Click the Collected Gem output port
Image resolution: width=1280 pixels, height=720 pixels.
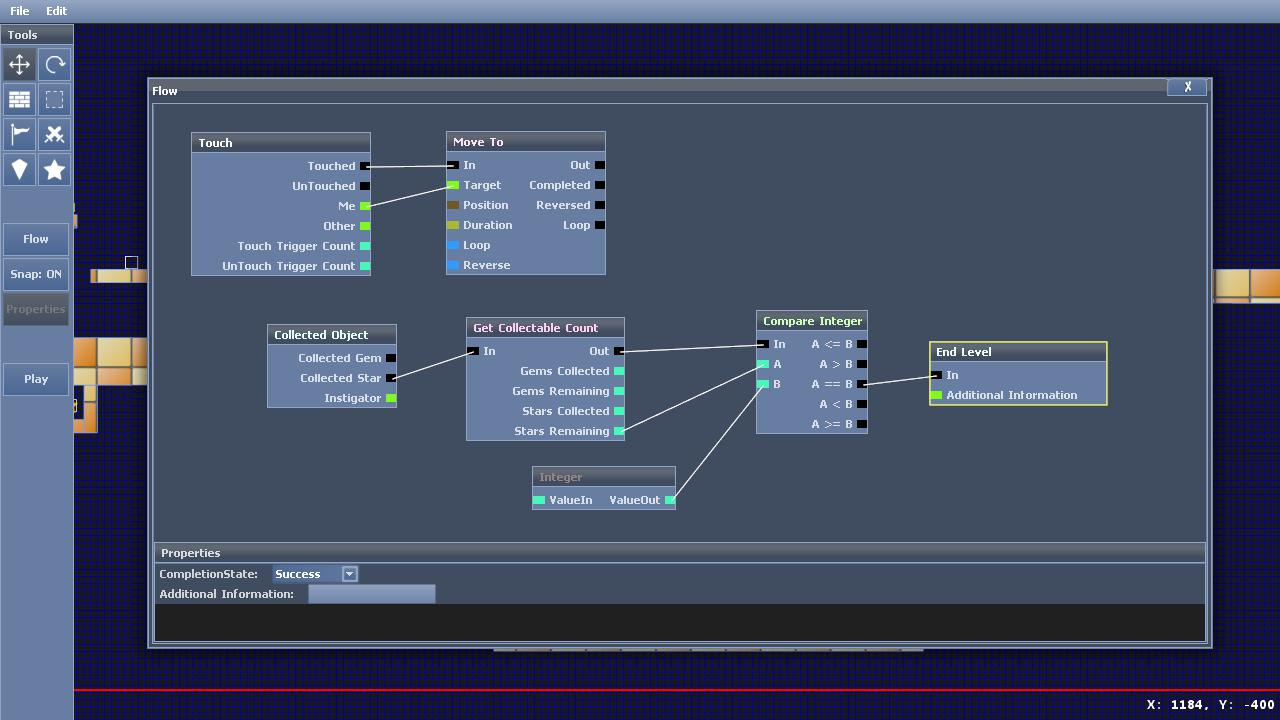tap(391, 358)
